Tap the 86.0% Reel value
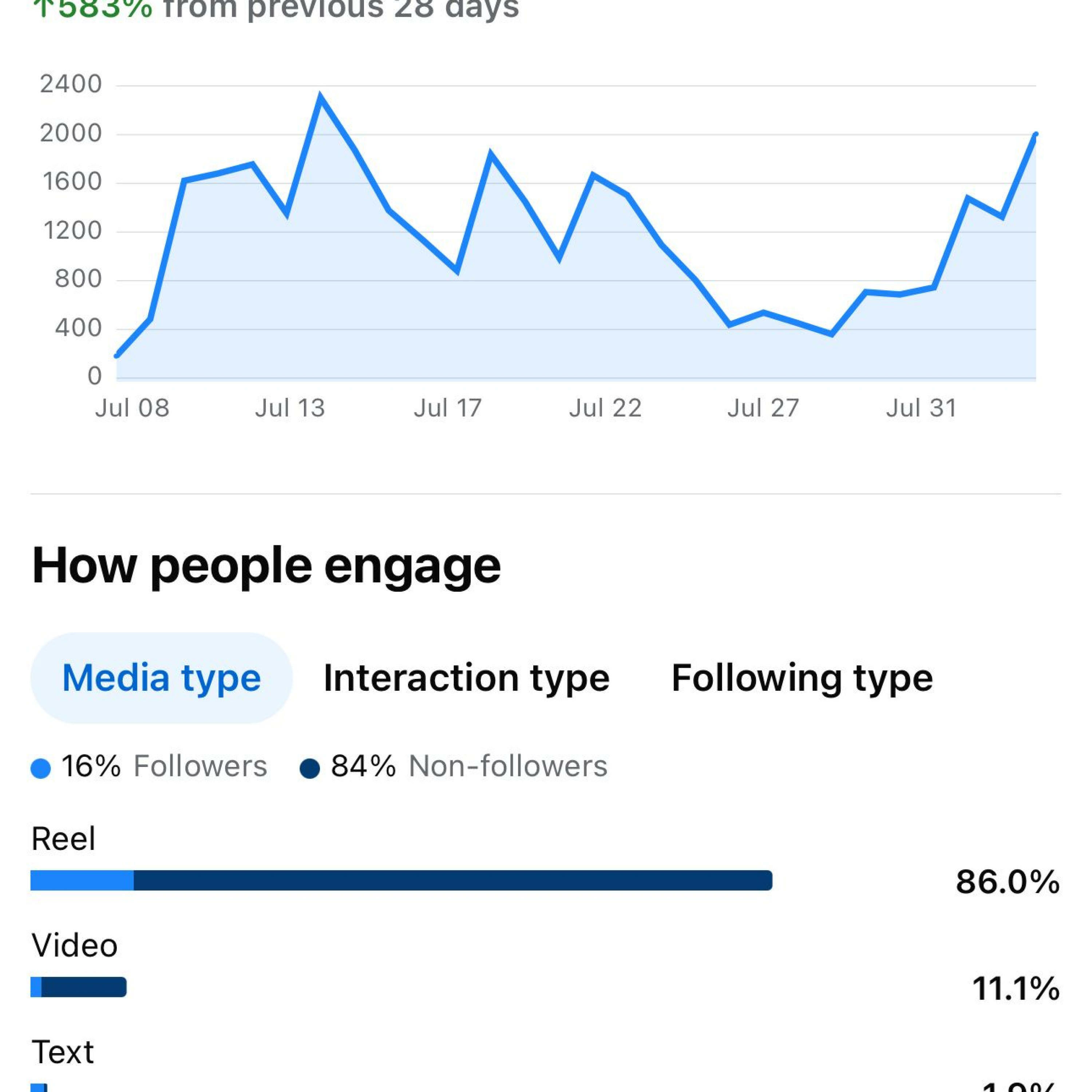The image size is (1092, 1092). pos(1007,882)
